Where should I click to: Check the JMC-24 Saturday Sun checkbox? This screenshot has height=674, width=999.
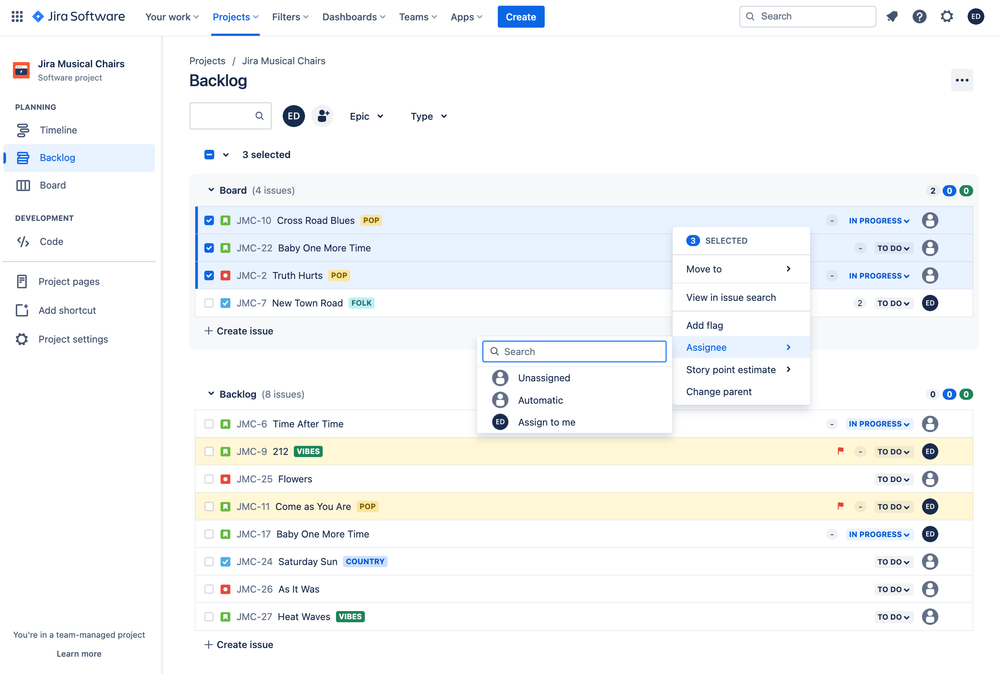coord(209,562)
